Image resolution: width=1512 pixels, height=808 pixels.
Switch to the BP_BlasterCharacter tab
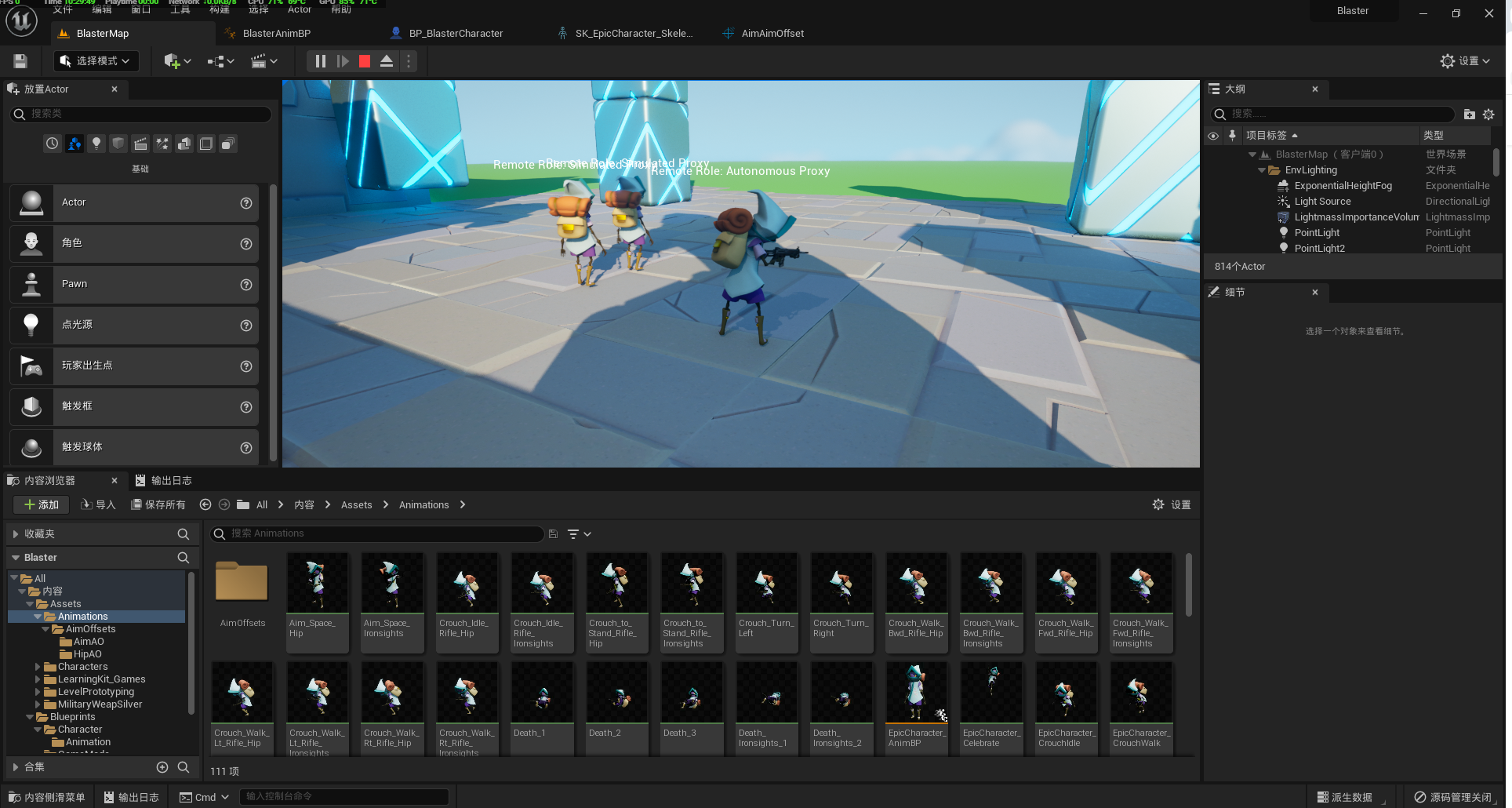tap(456, 34)
